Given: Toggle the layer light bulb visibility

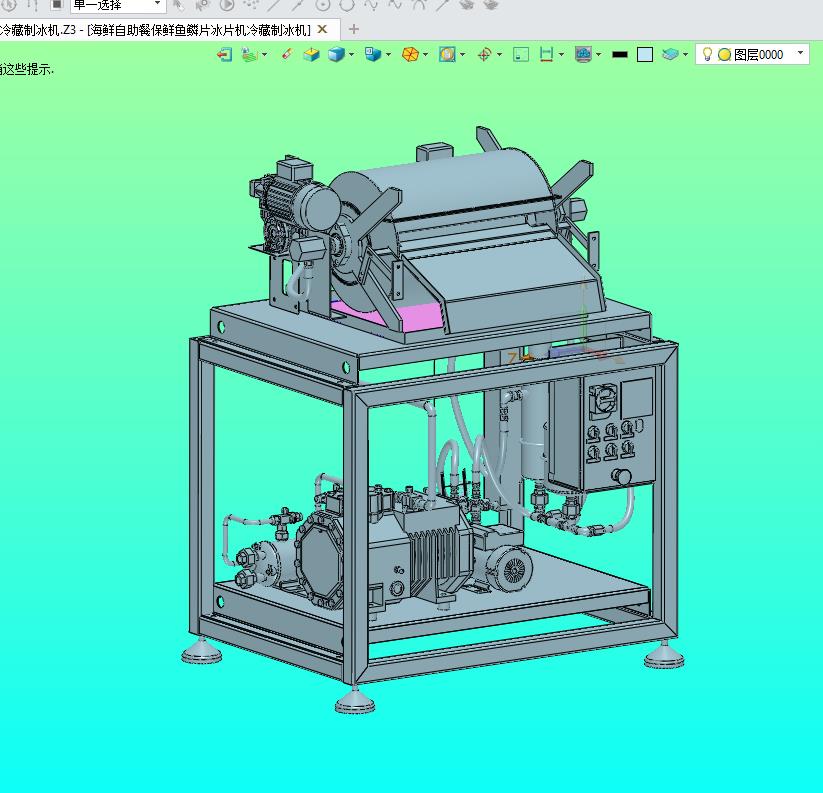Looking at the screenshot, I should click(x=707, y=54).
